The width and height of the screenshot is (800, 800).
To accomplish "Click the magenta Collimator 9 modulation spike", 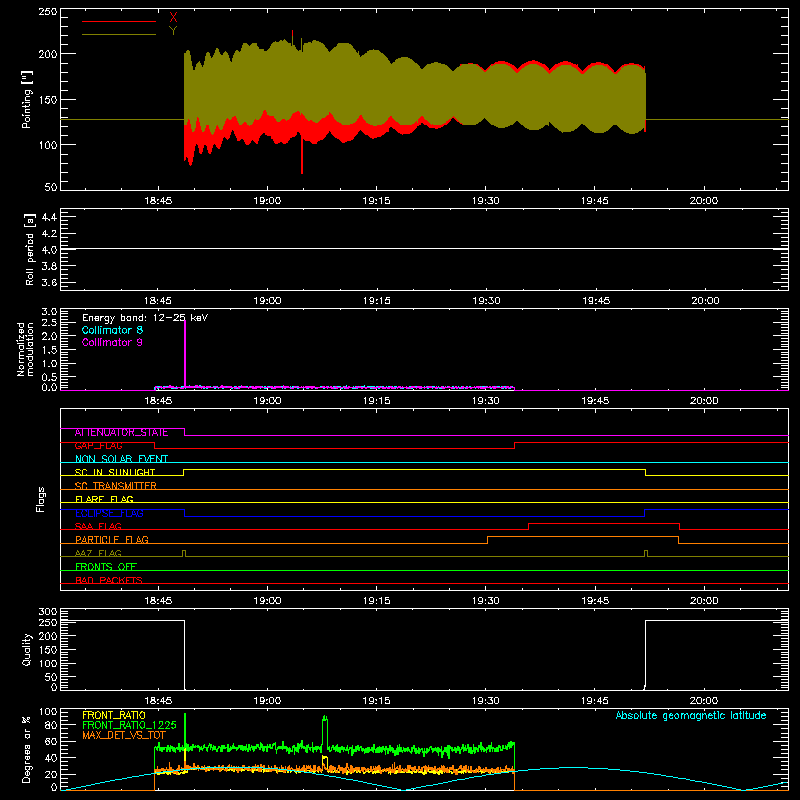I will 185,352.
